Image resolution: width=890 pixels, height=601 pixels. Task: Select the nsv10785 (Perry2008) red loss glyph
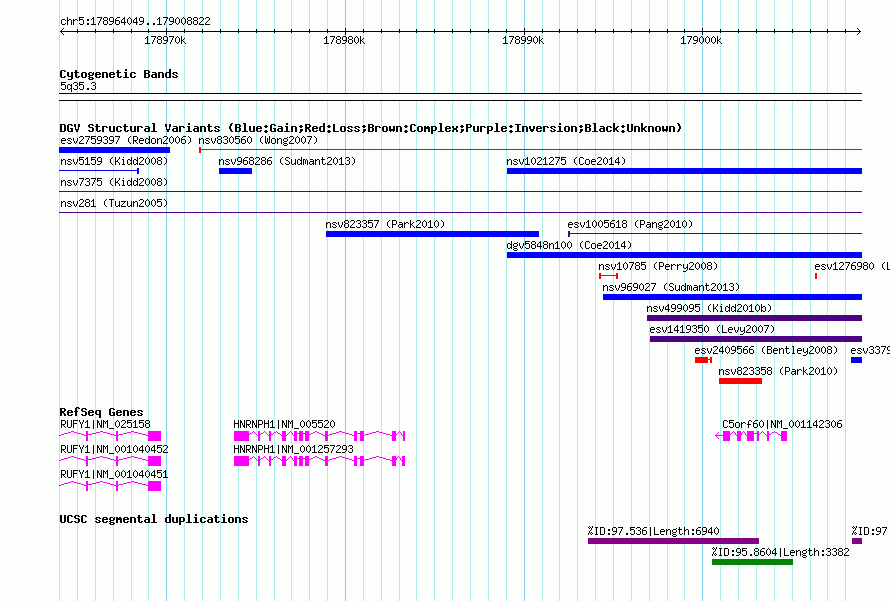608,276
